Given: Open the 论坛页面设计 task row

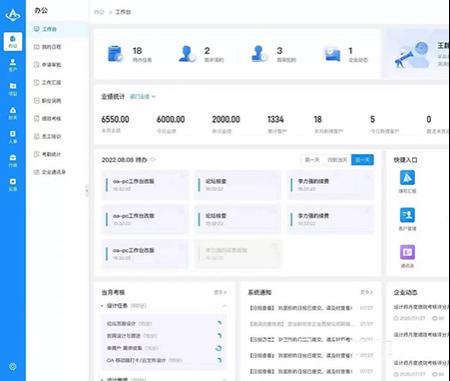Looking at the screenshot, I should point(165,323).
